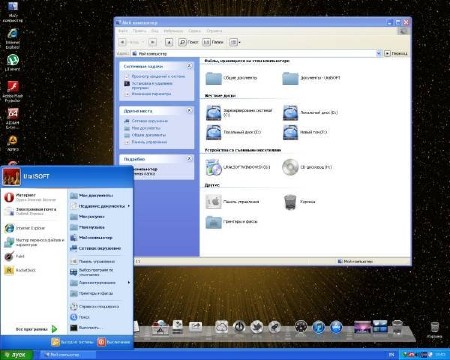Select My Computer in the Start menu
Screen dimensions: 450x360
coord(91,238)
